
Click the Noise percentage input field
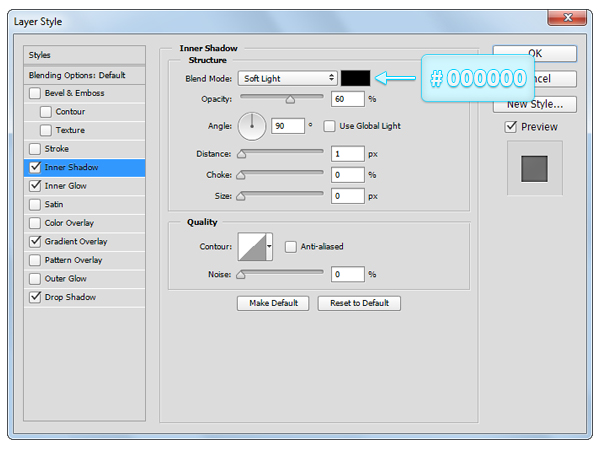pos(348,274)
